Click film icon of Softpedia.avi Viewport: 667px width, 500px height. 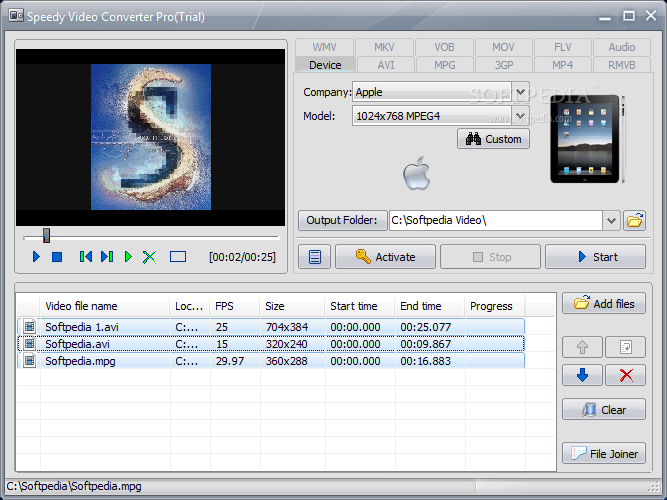point(29,343)
